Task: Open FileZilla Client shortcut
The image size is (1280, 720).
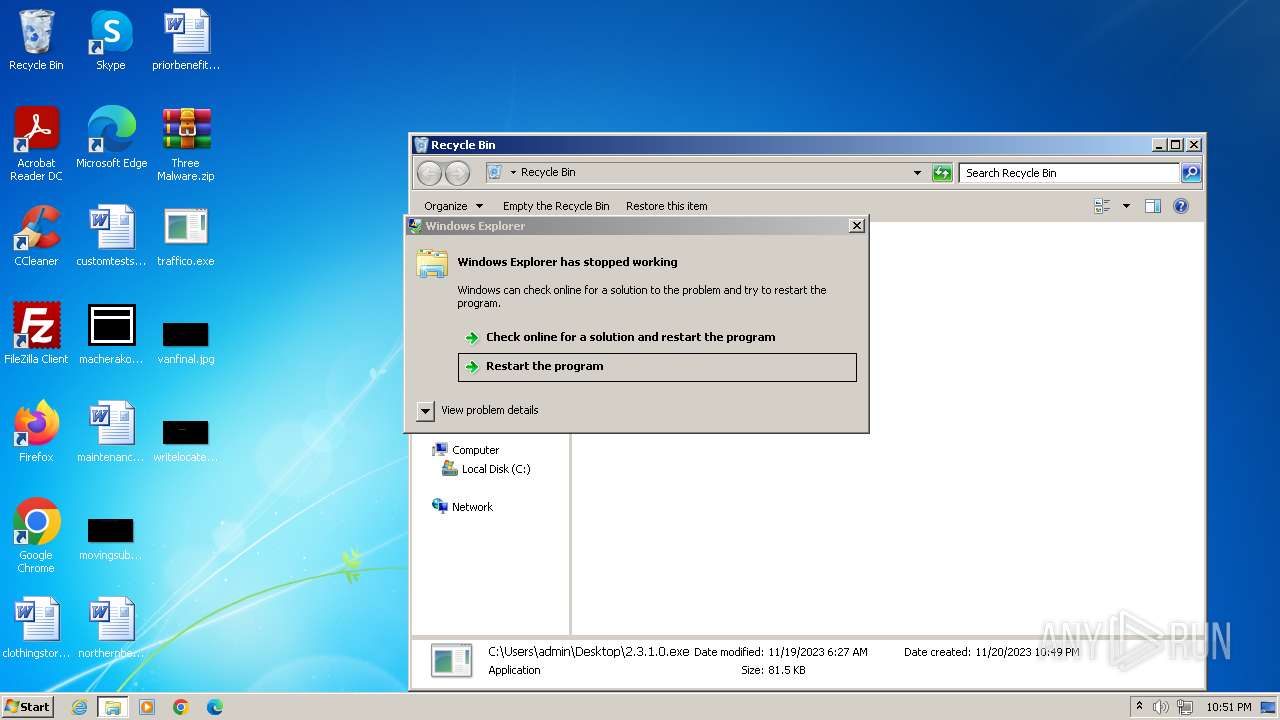Action: [36, 334]
